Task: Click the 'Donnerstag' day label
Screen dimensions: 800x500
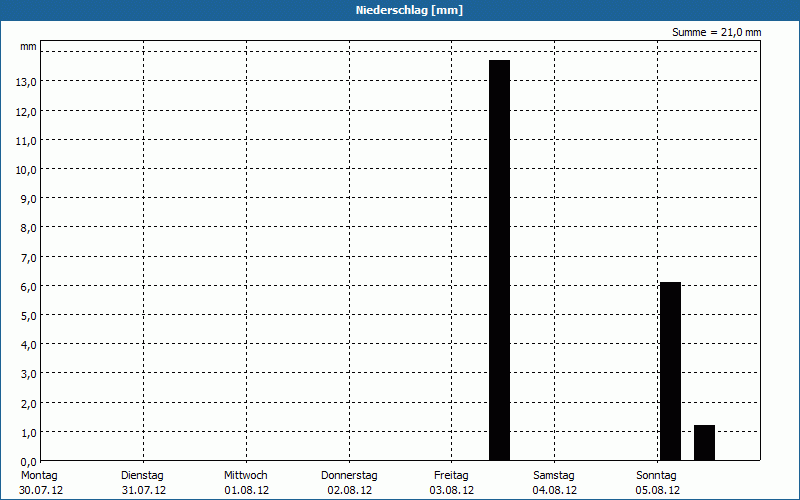Action: 349,475
